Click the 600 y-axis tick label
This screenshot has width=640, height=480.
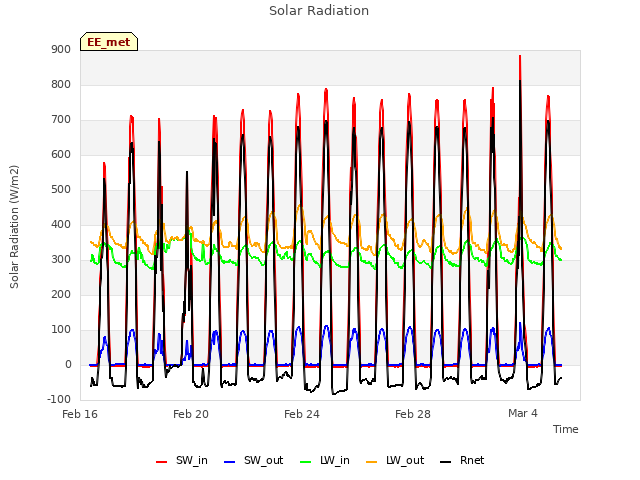[61, 155]
